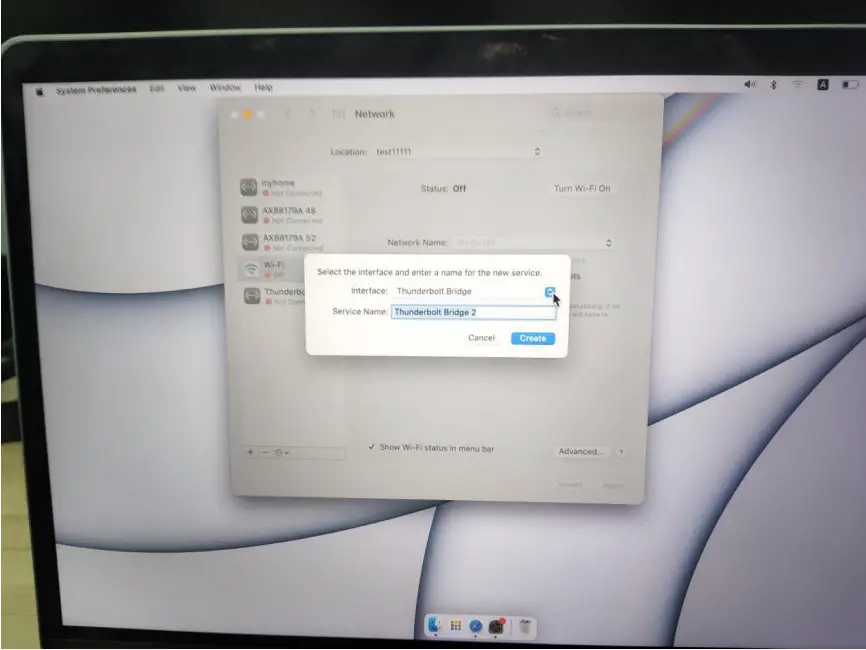Click the myhome service icon
Screen dimensions: 866x650
click(249, 187)
